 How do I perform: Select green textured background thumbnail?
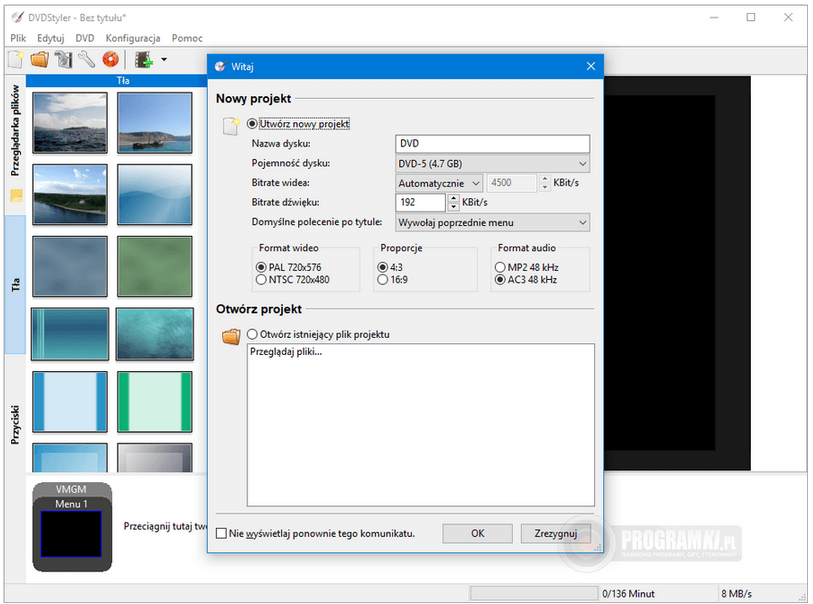coord(155,266)
